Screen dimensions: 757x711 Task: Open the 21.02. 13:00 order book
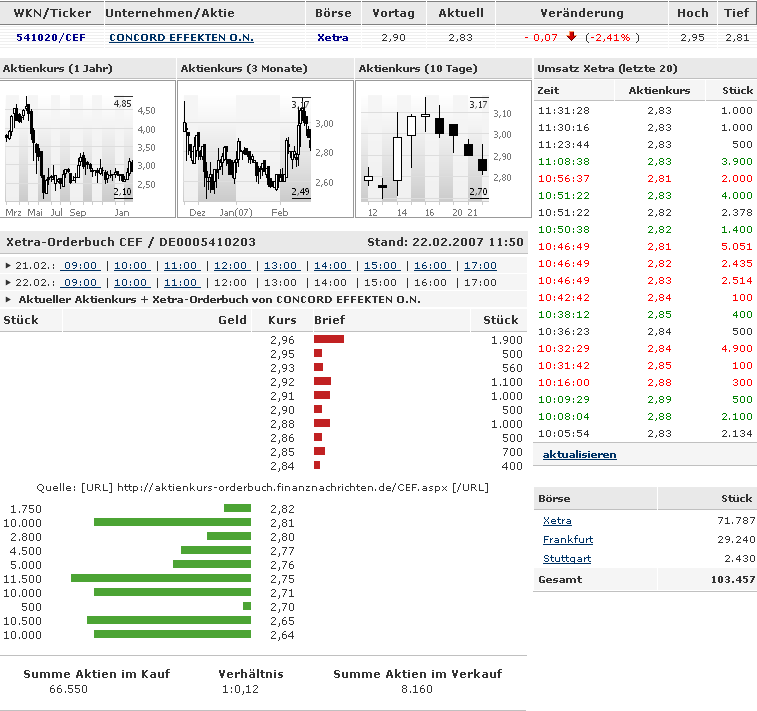280,265
